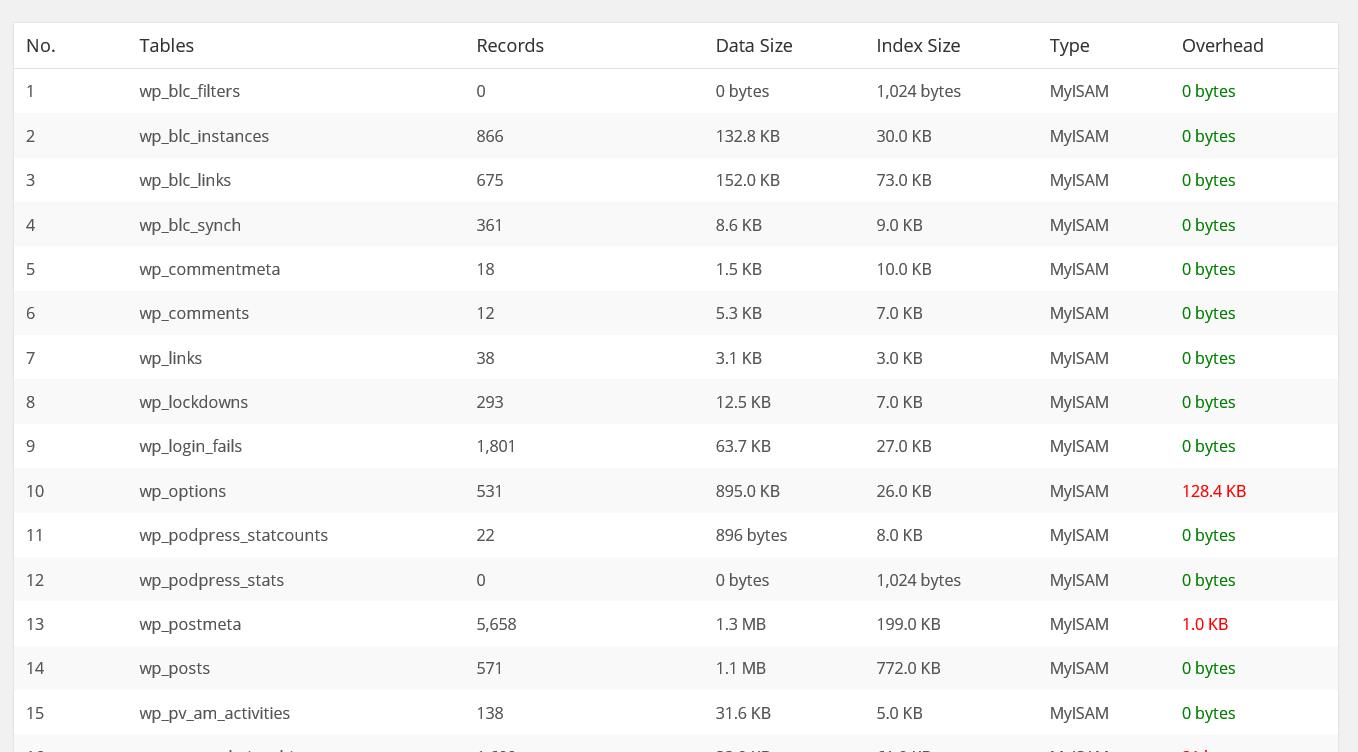Viewport: 1358px width, 752px height.
Task: Click the red 128.4 KB overhead value
Action: 1213,491
